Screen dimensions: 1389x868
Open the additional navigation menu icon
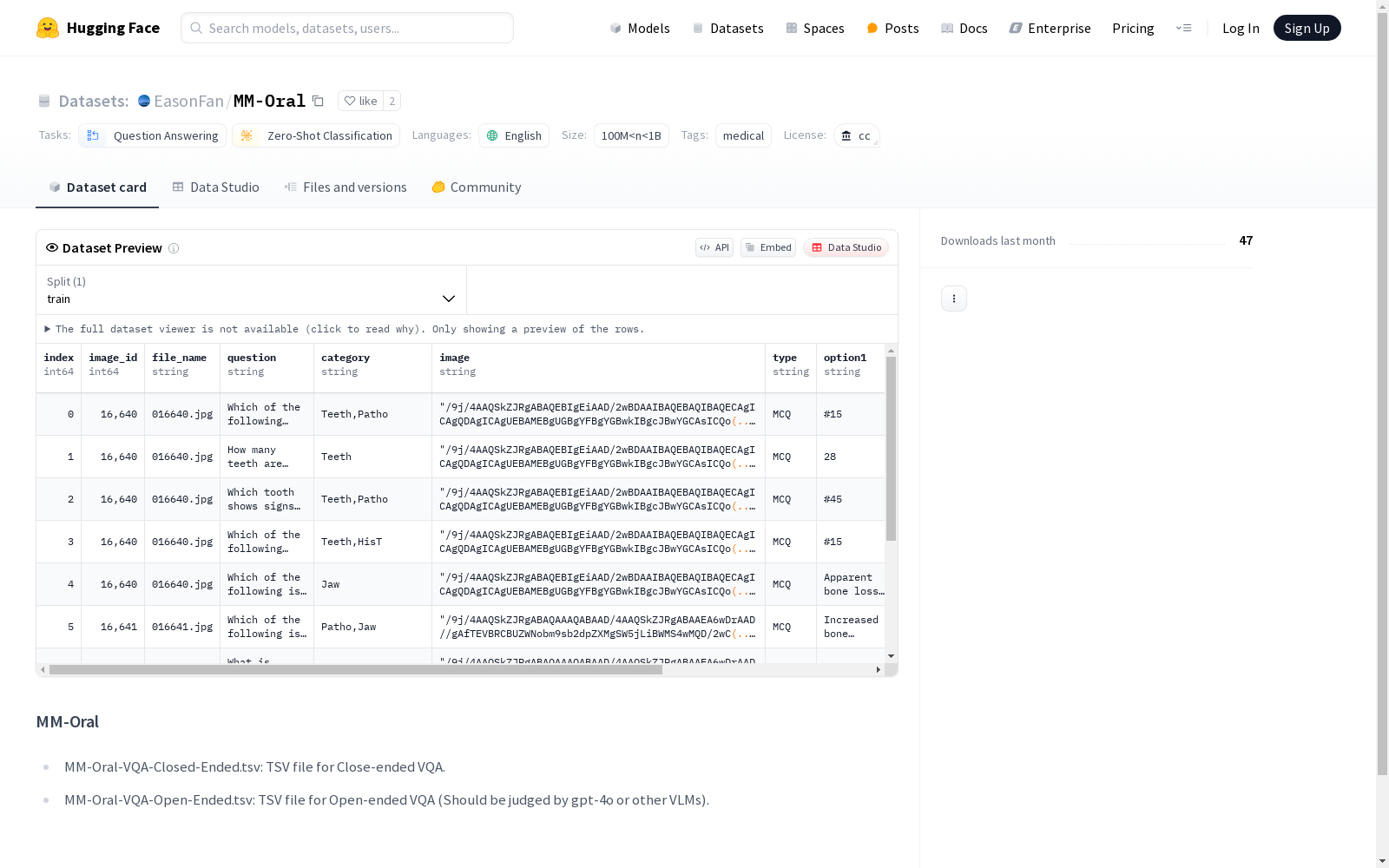[x=1184, y=28]
